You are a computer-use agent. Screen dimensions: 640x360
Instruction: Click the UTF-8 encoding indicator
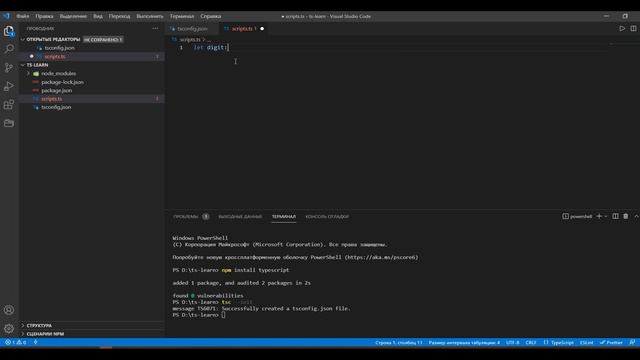click(x=512, y=342)
